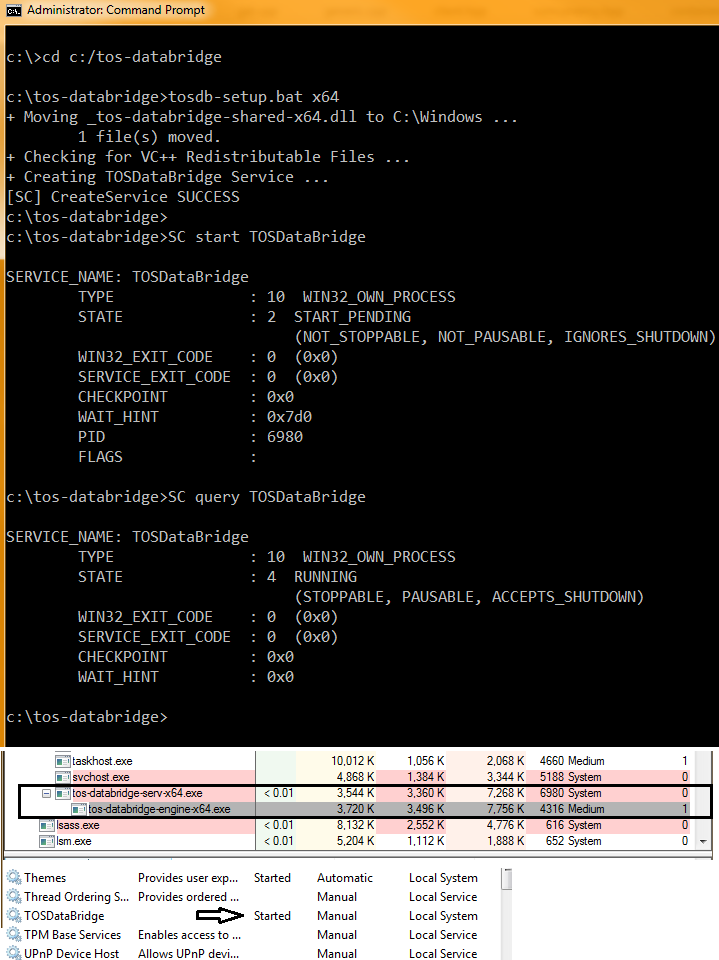Viewport: 719px width, 960px height.
Task: Click the tos-databridge-engine-x64.exe process icon
Action: (x=78, y=809)
